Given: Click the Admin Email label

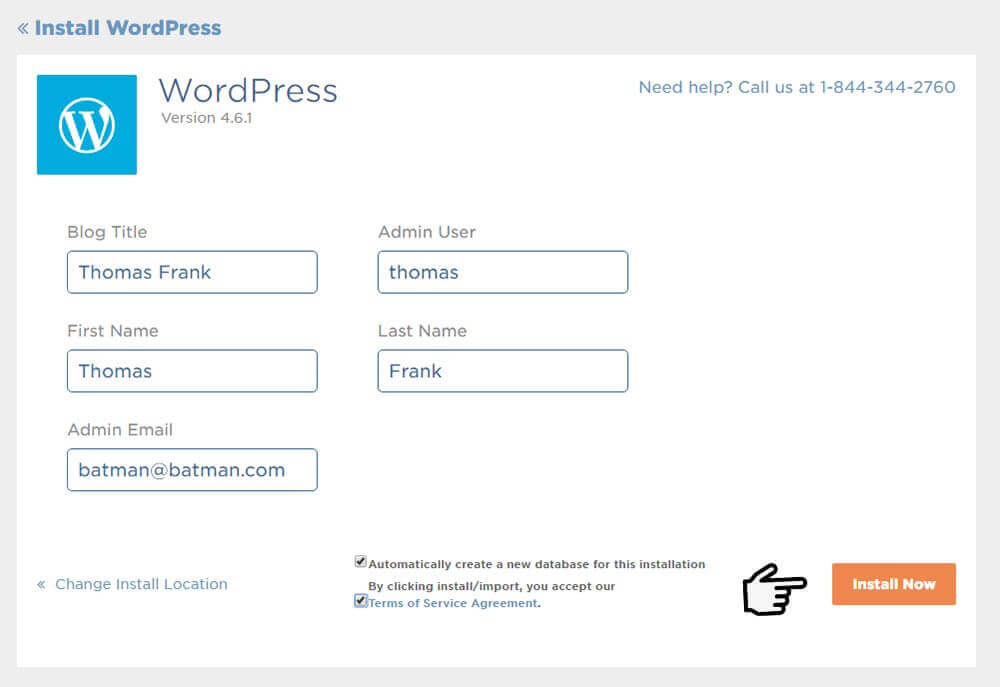Looking at the screenshot, I should (120, 430).
